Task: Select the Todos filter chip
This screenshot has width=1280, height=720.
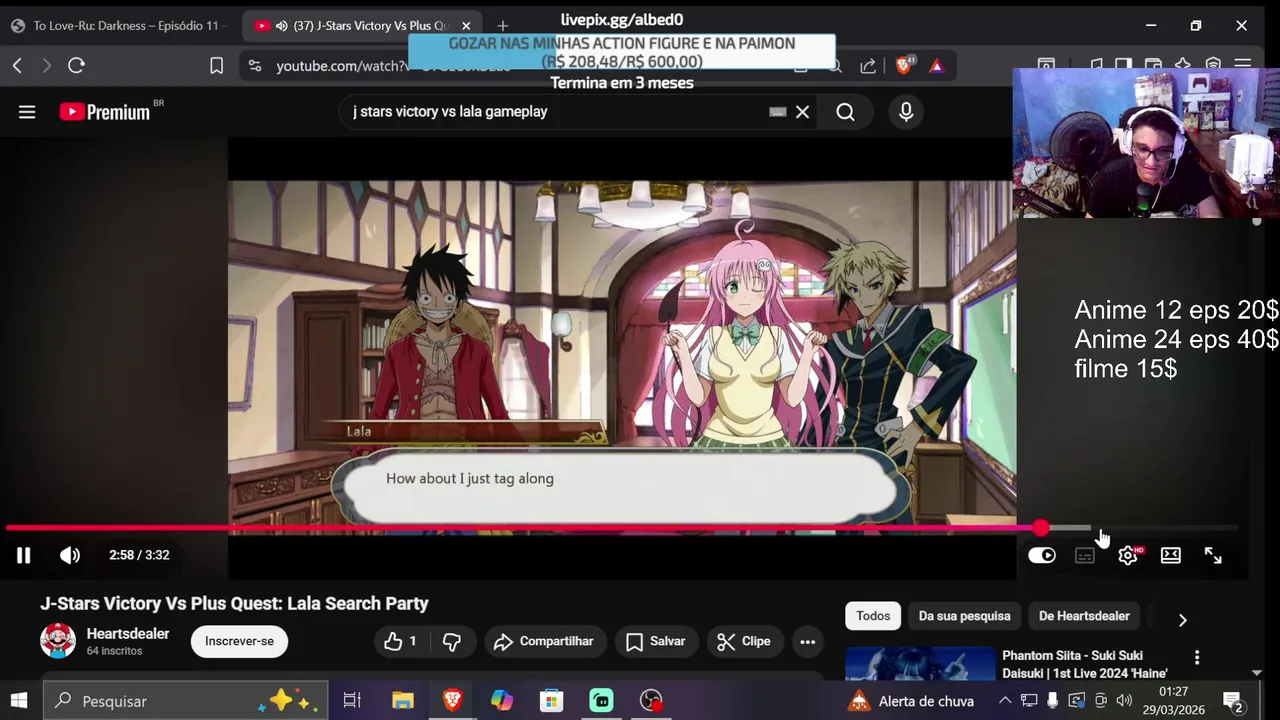Action: coord(873,616)
